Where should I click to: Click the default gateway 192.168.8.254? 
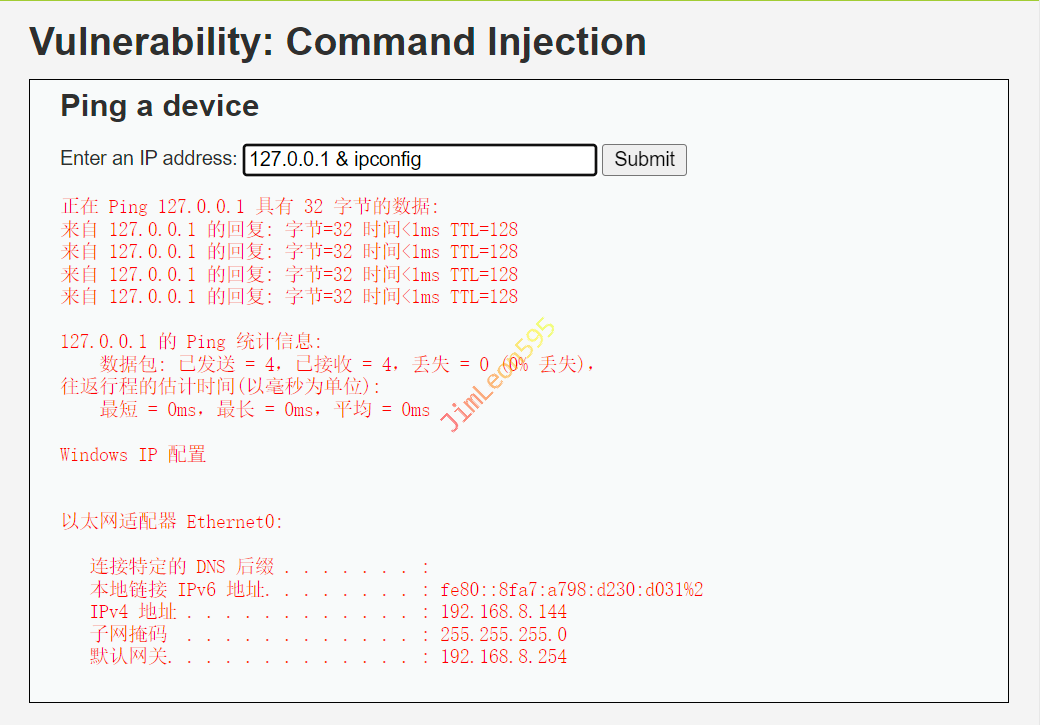503,657
